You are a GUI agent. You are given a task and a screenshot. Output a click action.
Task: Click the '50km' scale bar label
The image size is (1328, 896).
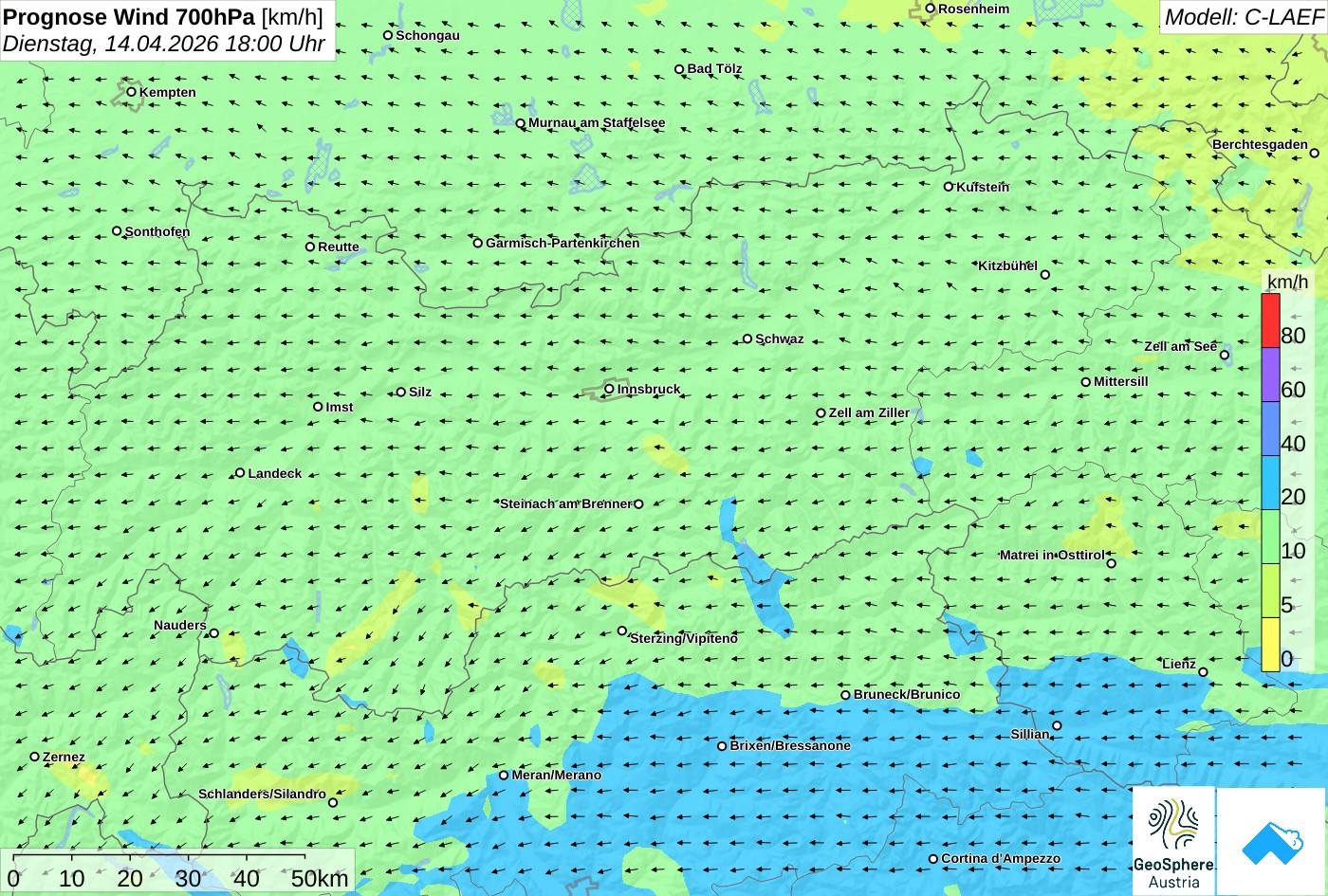(x=320, y=878)
